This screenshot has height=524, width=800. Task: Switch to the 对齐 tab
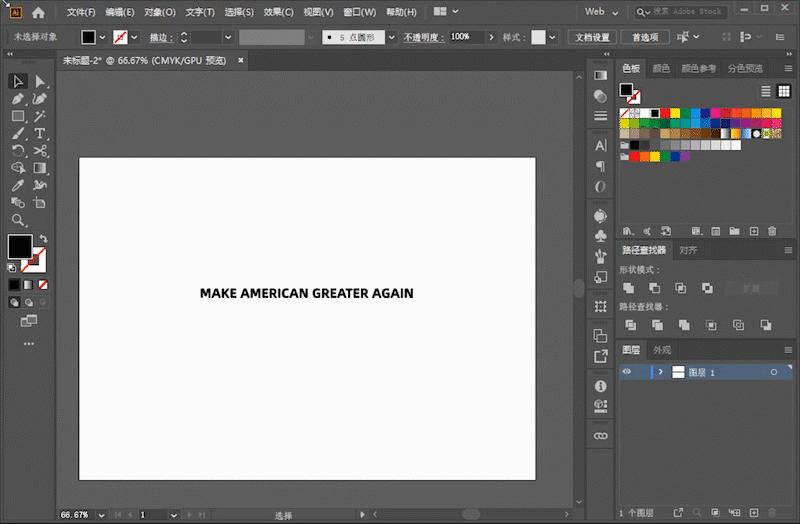pos(688,250)
